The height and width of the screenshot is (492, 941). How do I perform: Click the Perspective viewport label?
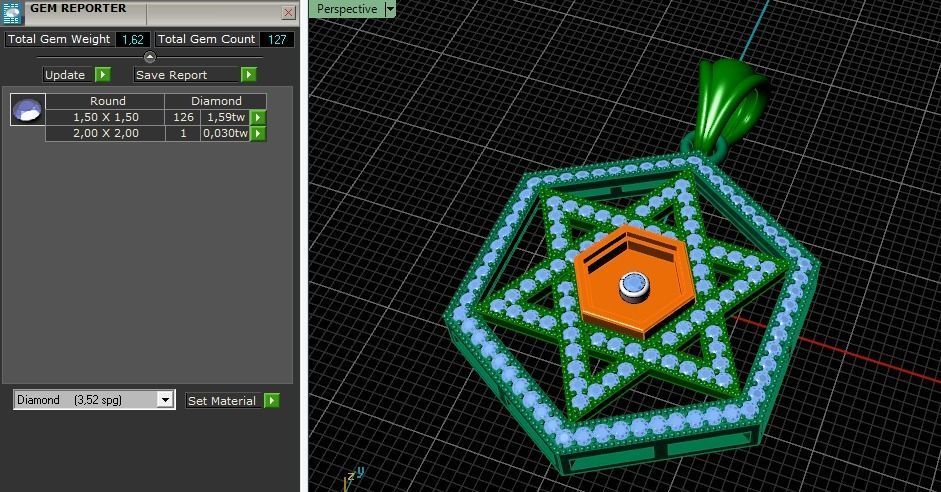[347, 9]
